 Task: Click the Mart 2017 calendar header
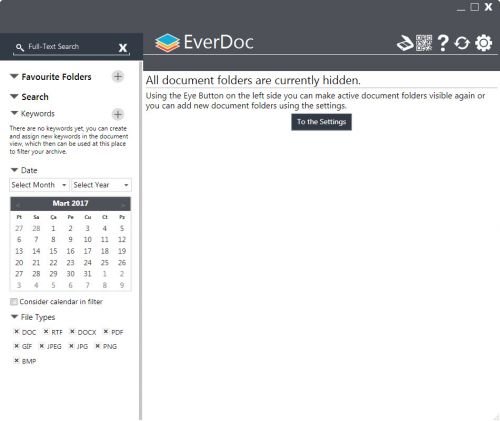70,203
